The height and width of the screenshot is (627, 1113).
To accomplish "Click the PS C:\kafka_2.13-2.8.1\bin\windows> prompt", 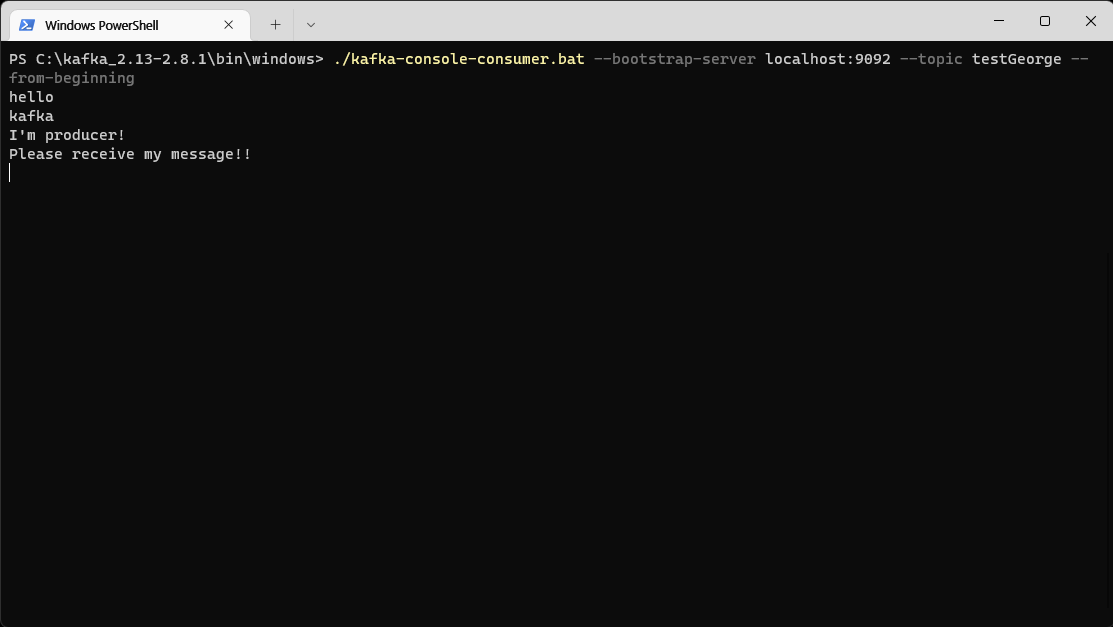I will pos(166,59).
